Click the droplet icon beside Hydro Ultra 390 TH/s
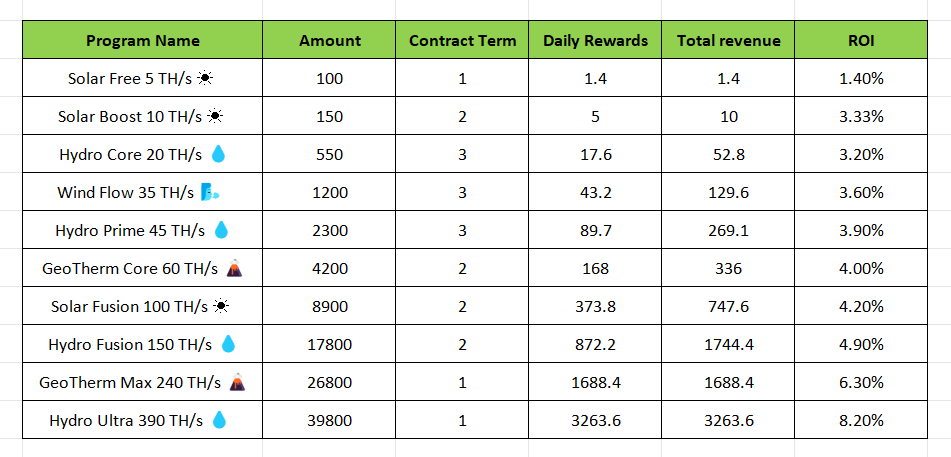951x457 pixels. 219,420
